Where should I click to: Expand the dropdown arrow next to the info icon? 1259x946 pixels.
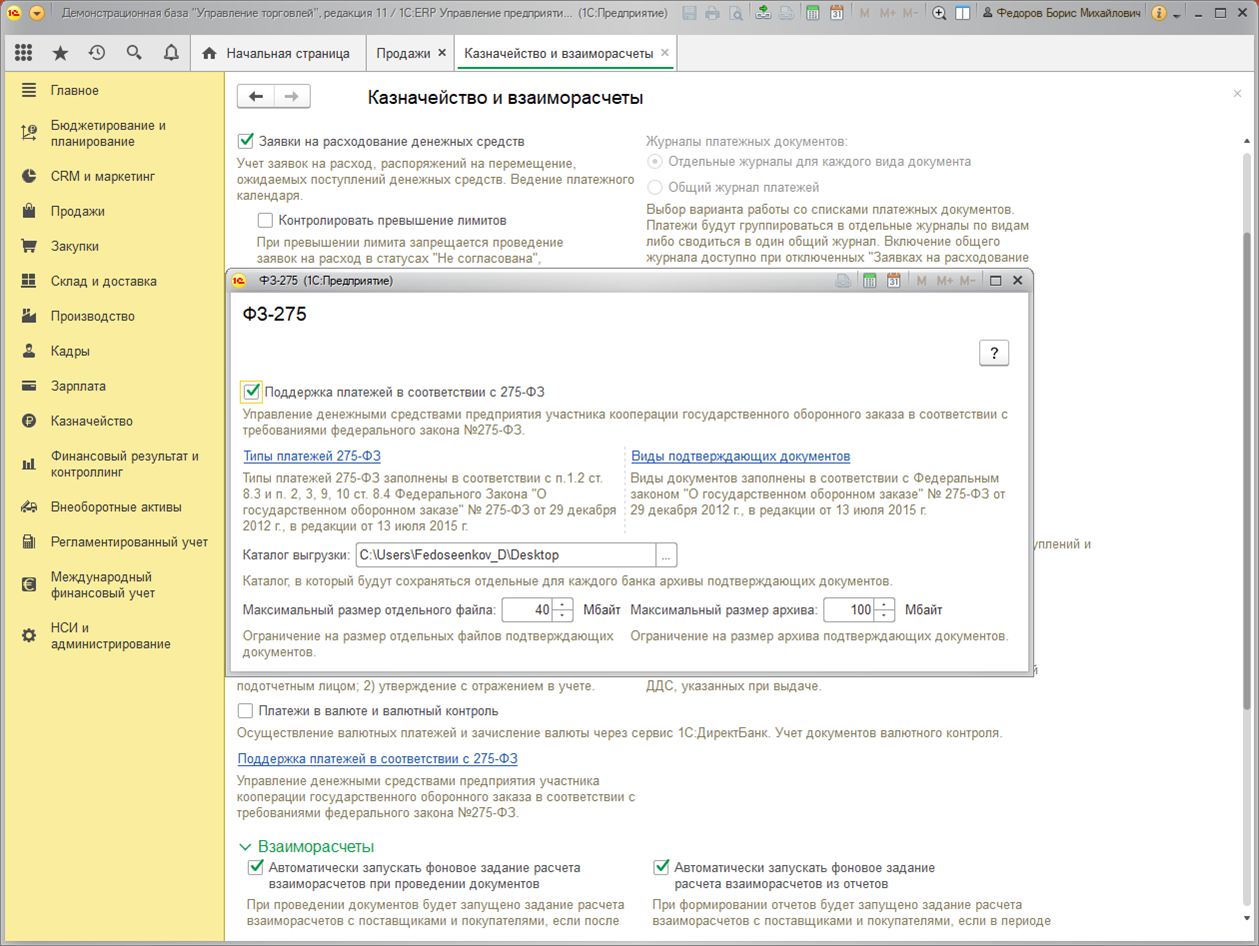(1177, 14)
